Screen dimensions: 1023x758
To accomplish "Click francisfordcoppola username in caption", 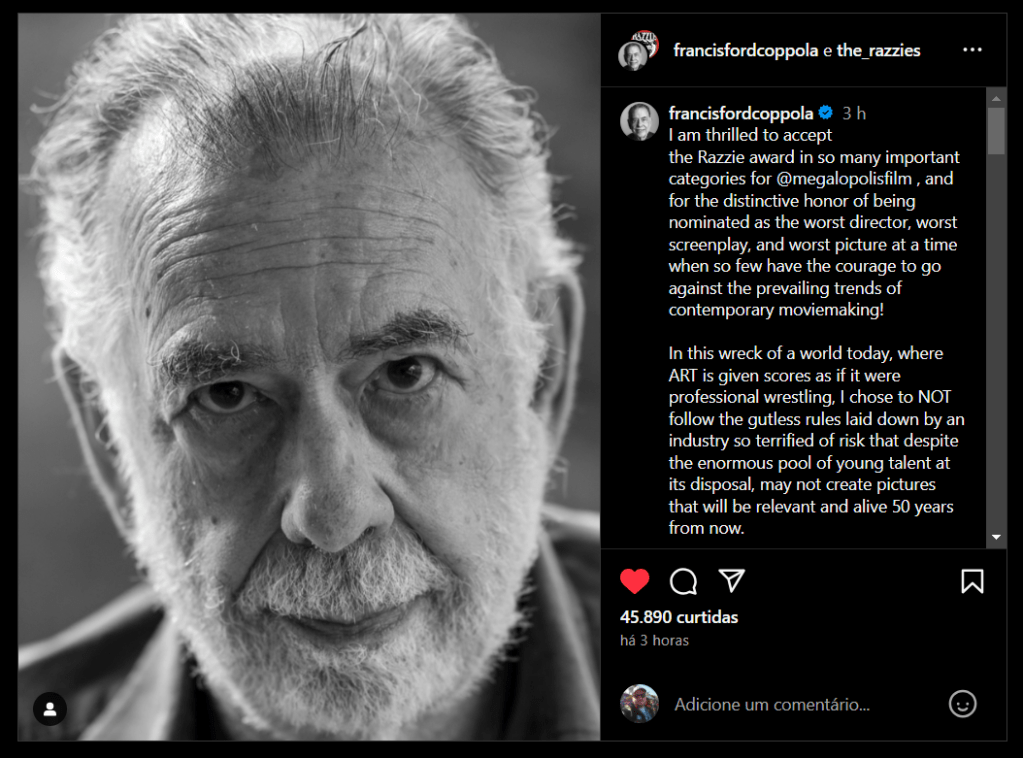I will click(741, 114).
